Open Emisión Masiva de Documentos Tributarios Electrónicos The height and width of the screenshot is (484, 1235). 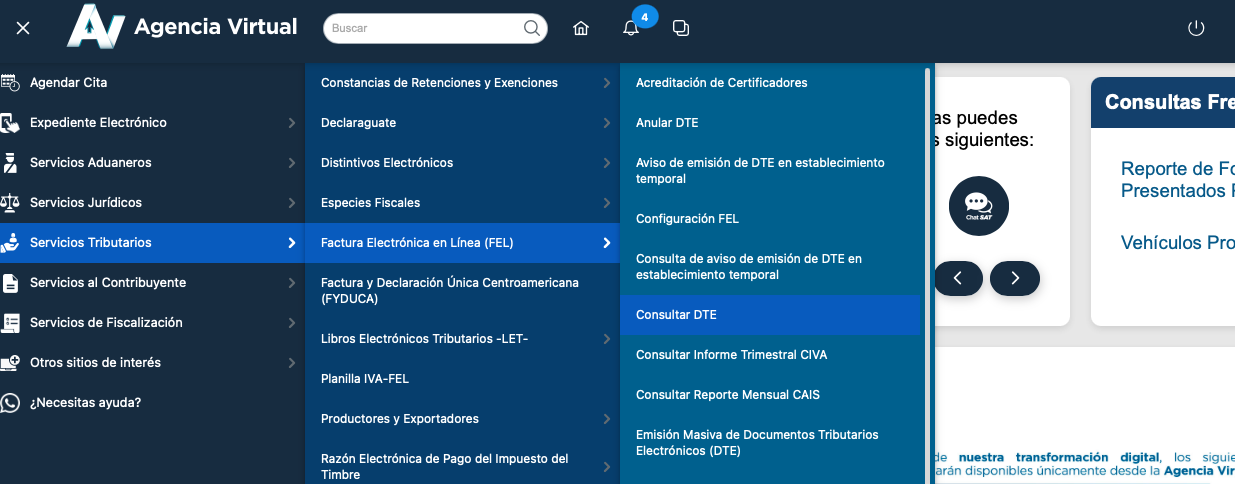[770, 443]
